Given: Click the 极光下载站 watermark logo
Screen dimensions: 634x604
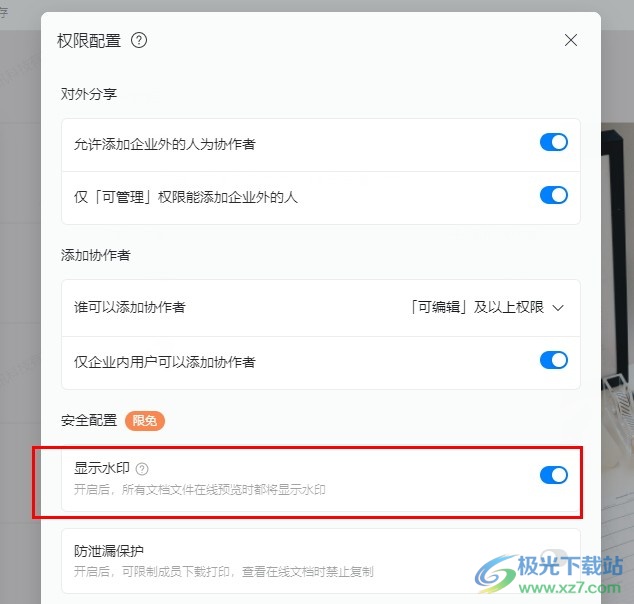Looking at the screenshot, I should [549, 574].
